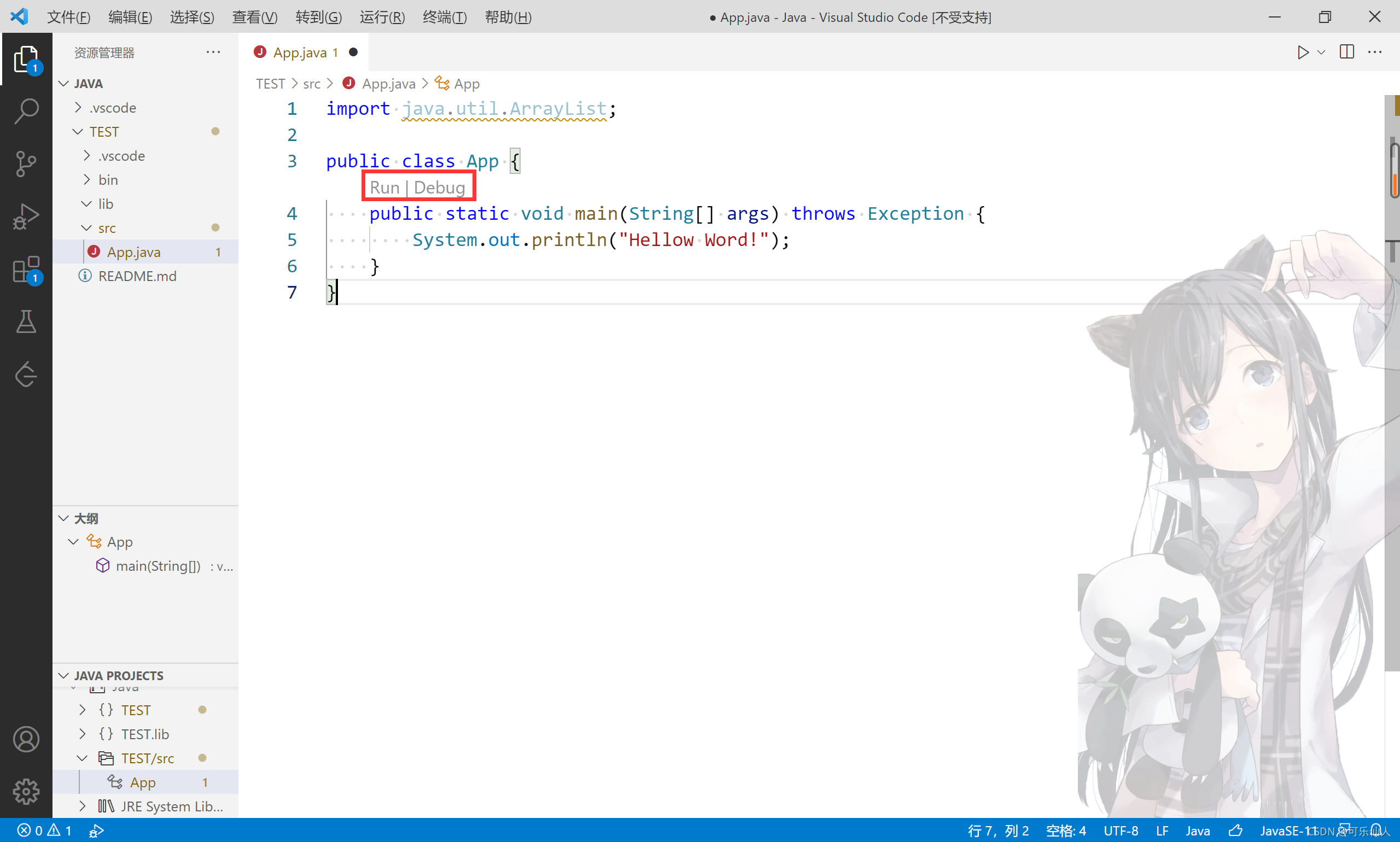Open the 选择(S) menu
1400x842 pixels.
pos(192,17)
